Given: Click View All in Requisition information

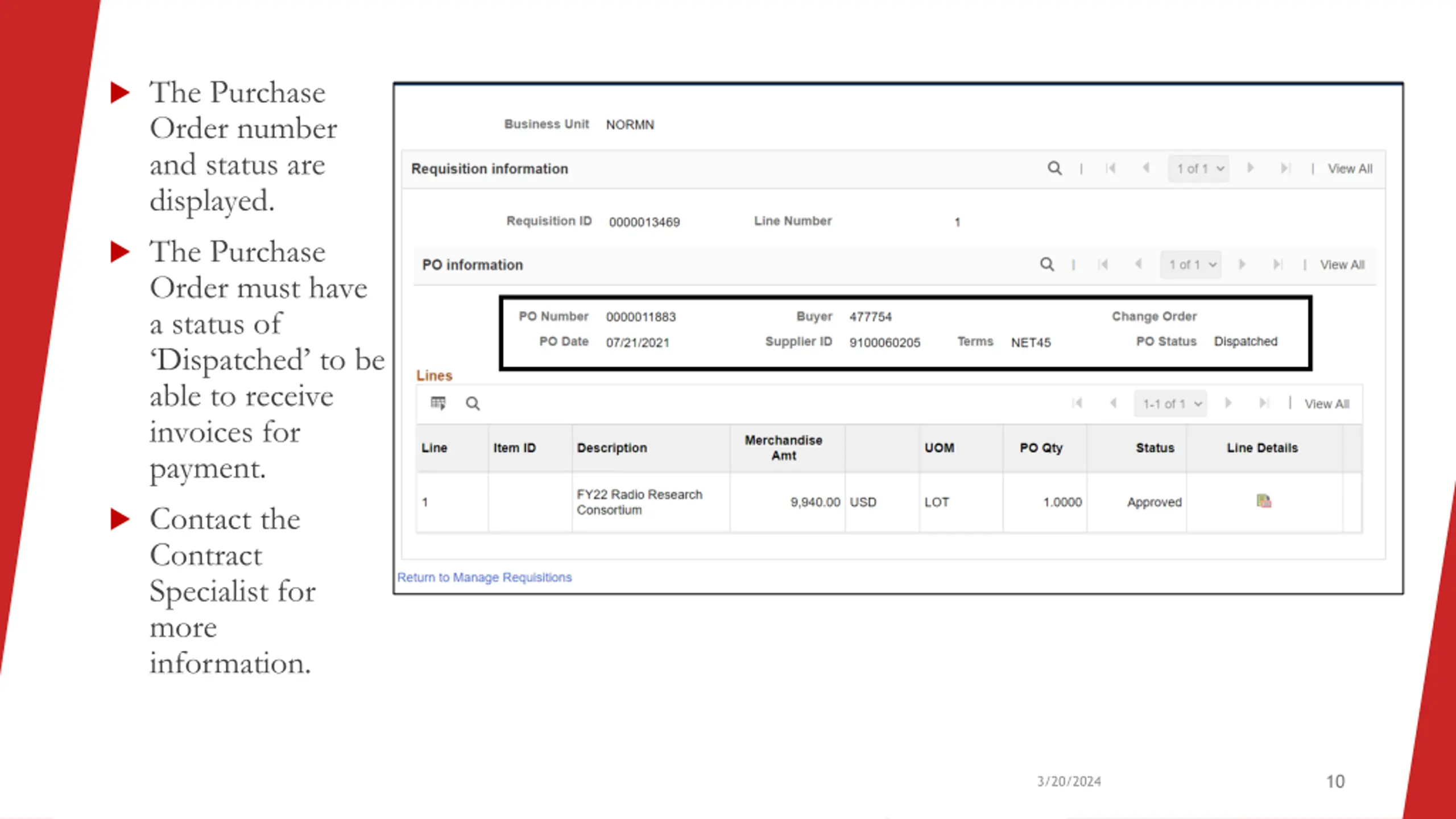Looking at the screenshot, I should (x=1350, y=169).
